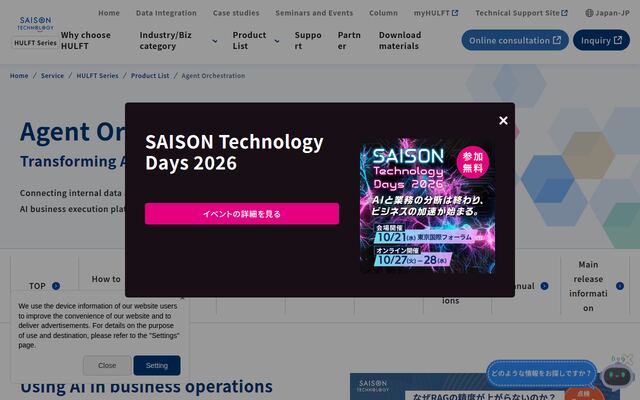
Task: Dismiss cookie notice with Close button
Action: click(x=107, y=365)
